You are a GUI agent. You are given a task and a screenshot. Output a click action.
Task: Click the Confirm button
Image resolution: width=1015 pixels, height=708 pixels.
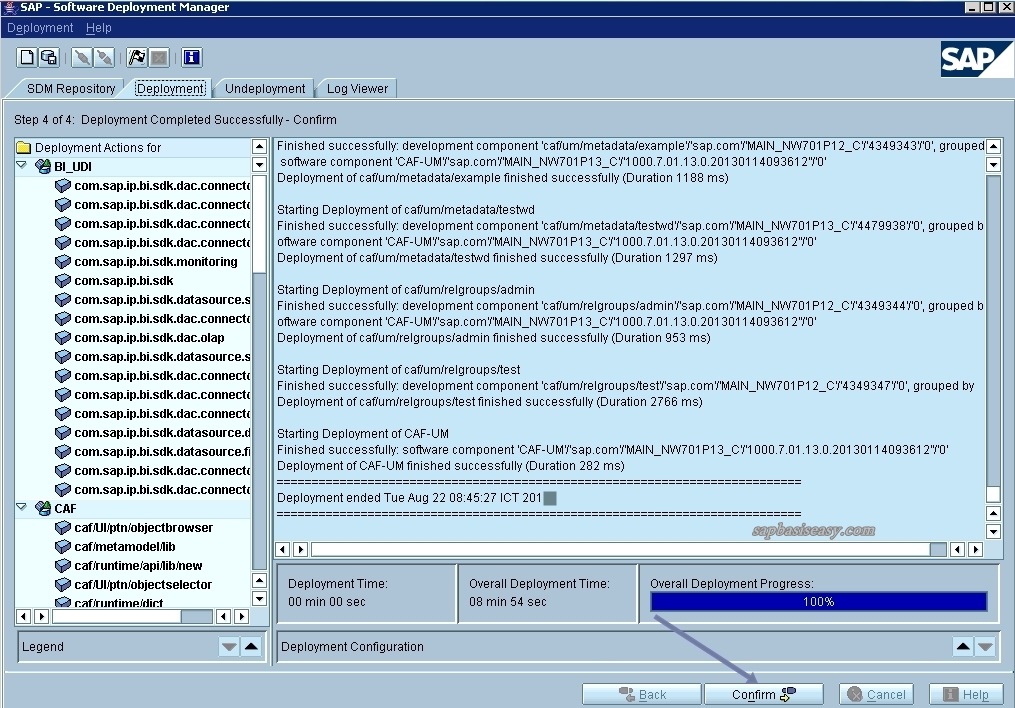coord(763,694)
